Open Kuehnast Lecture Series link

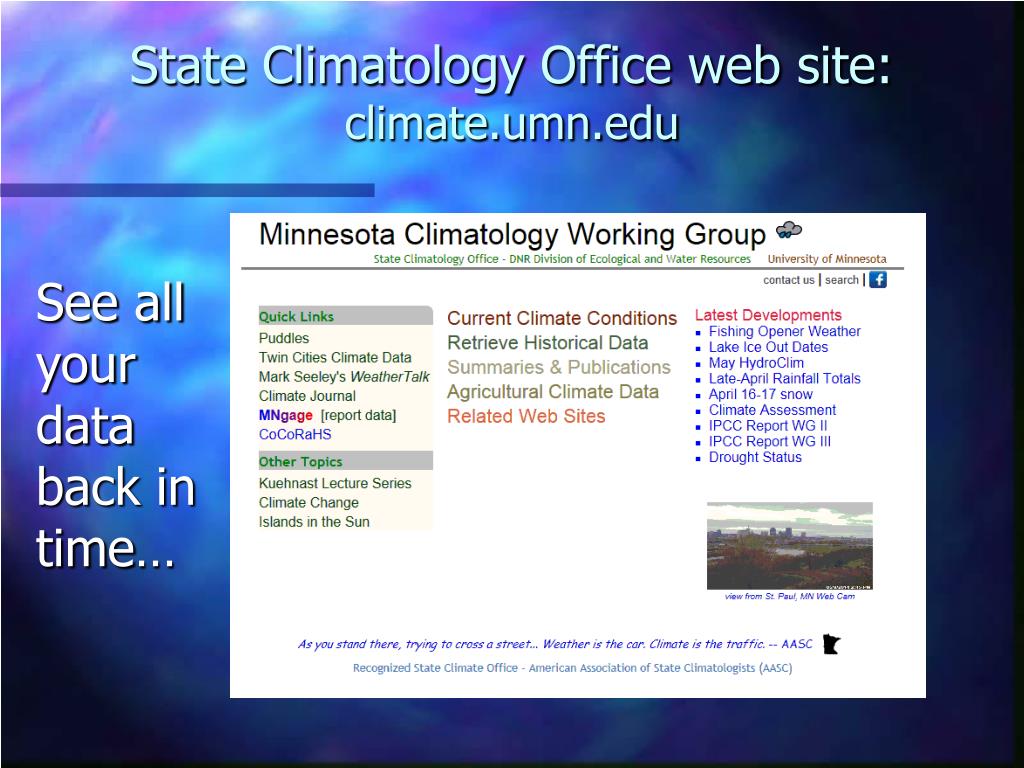335,483
